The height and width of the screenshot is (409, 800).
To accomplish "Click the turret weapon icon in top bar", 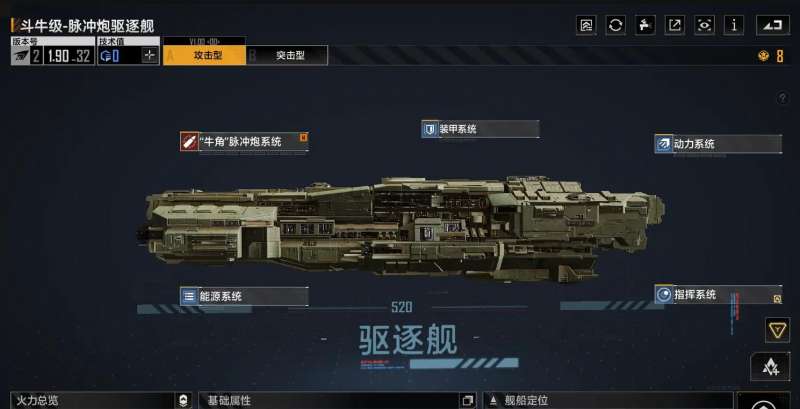I will pyautogui.click(x=645, y=25).
